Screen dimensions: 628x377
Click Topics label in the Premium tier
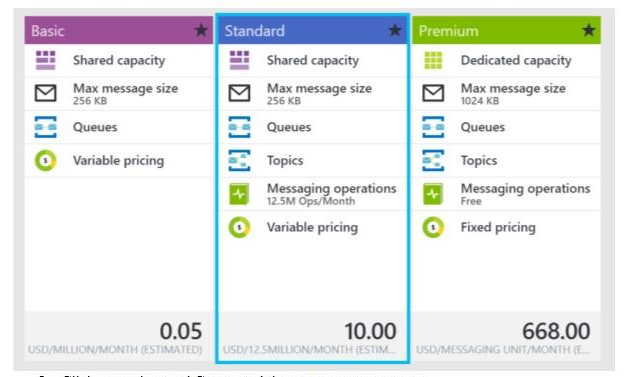(x=479, y=161)
